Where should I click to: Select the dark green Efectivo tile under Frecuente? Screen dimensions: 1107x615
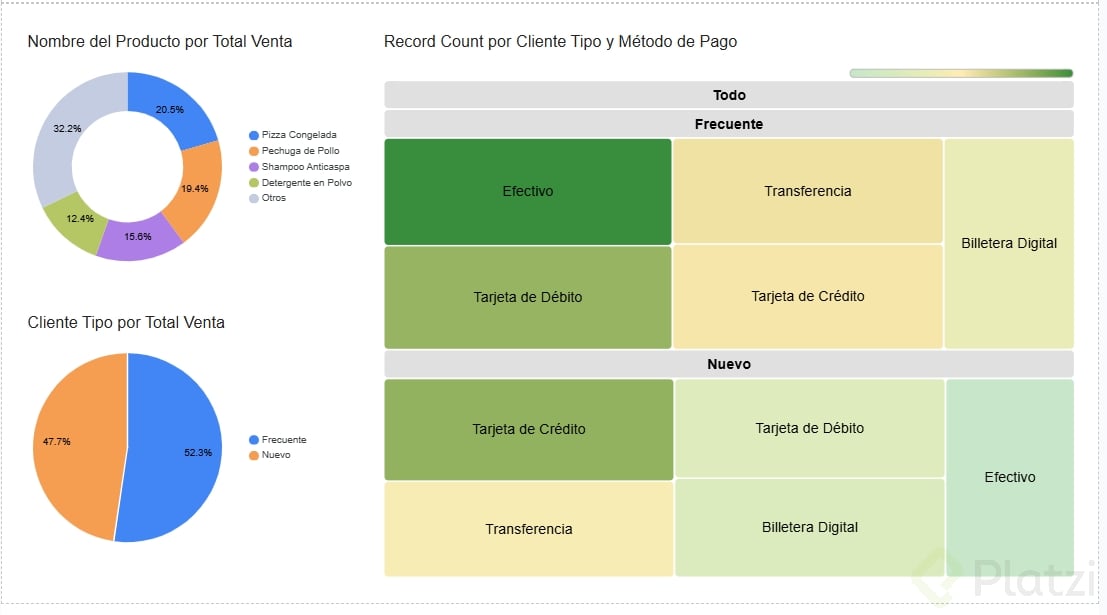(527, 191)
